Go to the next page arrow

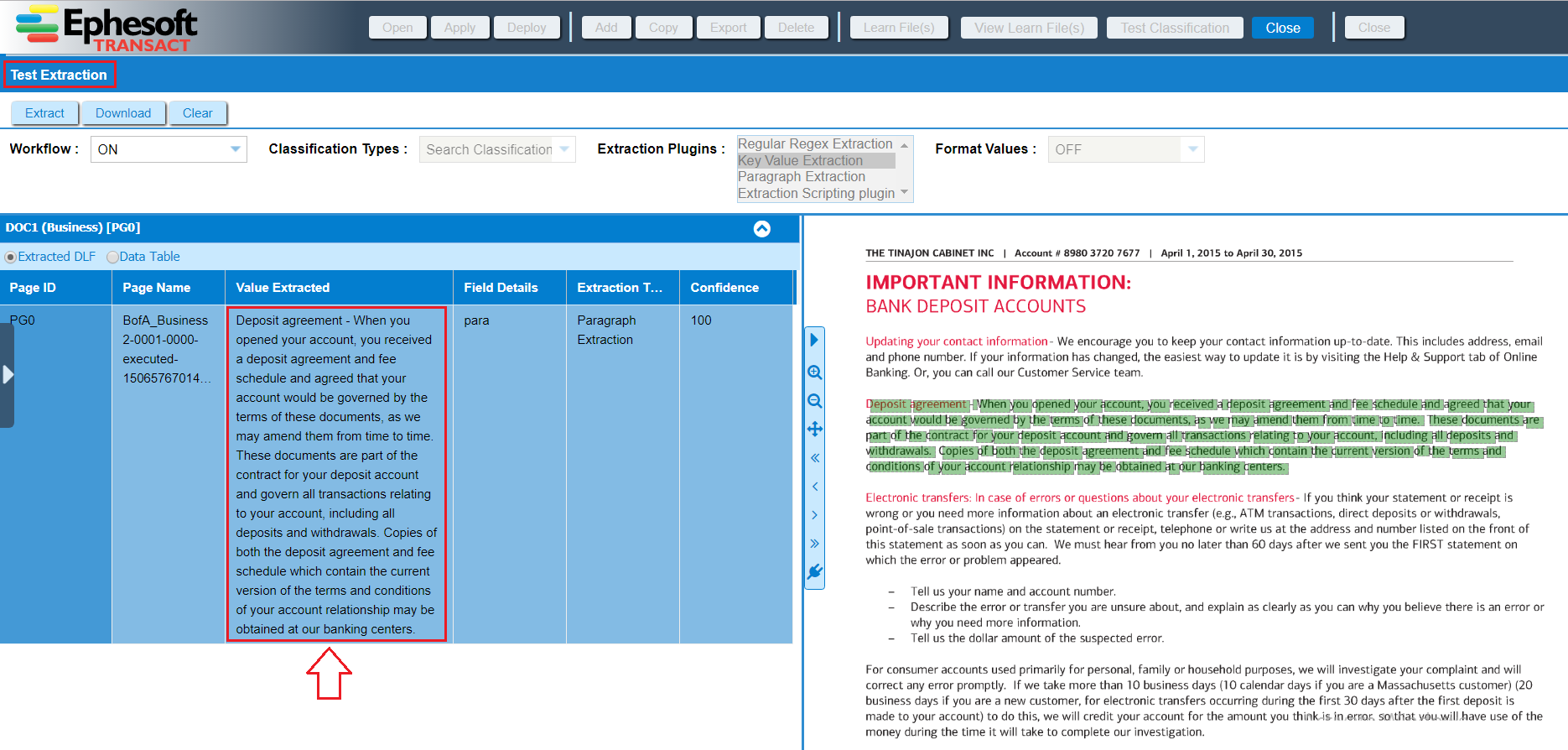[814, 515]
